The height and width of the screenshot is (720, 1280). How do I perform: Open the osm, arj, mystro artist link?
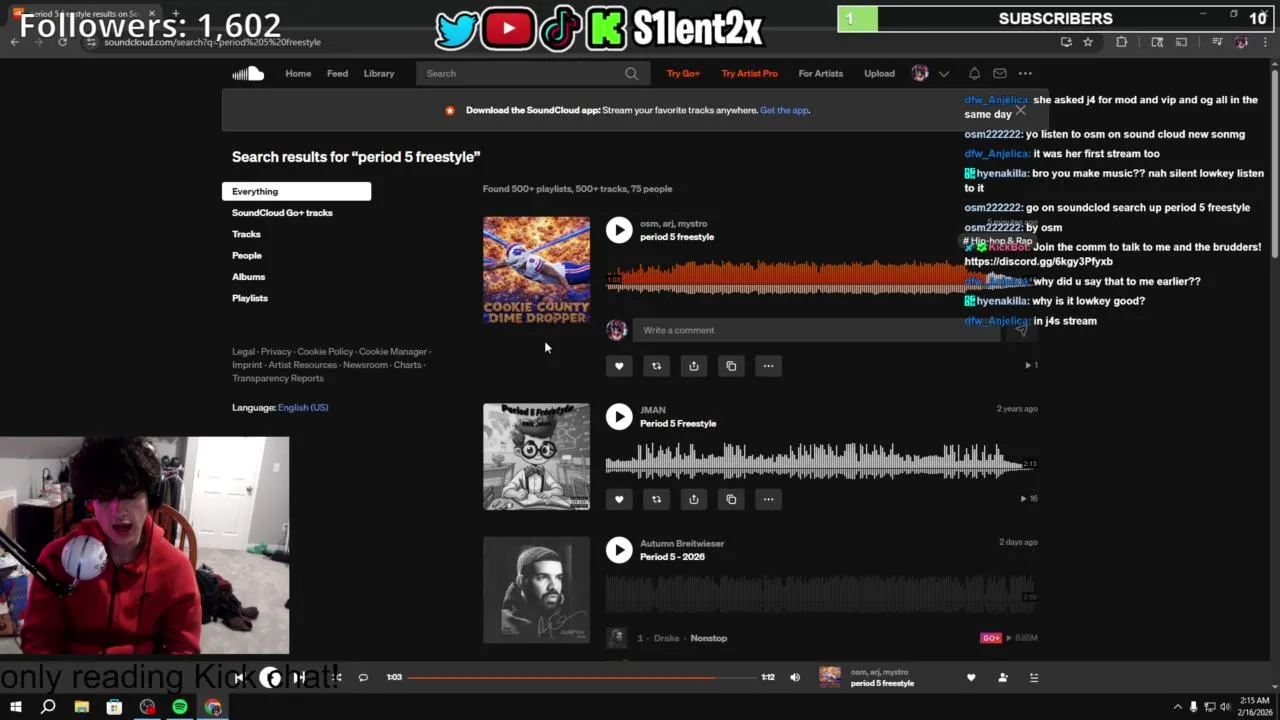(x=673, y=224)
